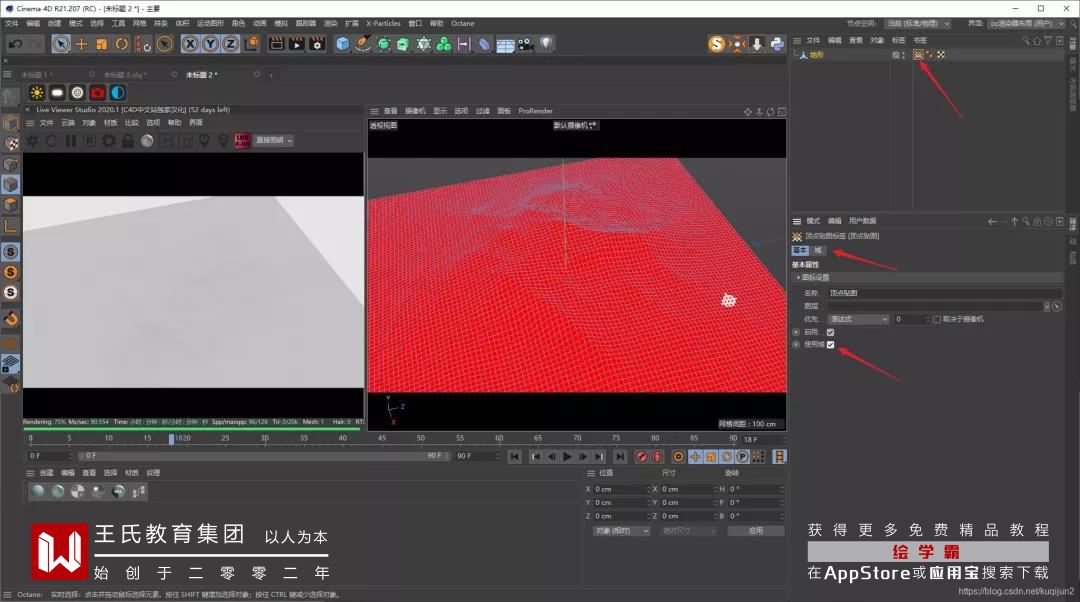Toggle Autokeying red button

(x=657, y=457)
